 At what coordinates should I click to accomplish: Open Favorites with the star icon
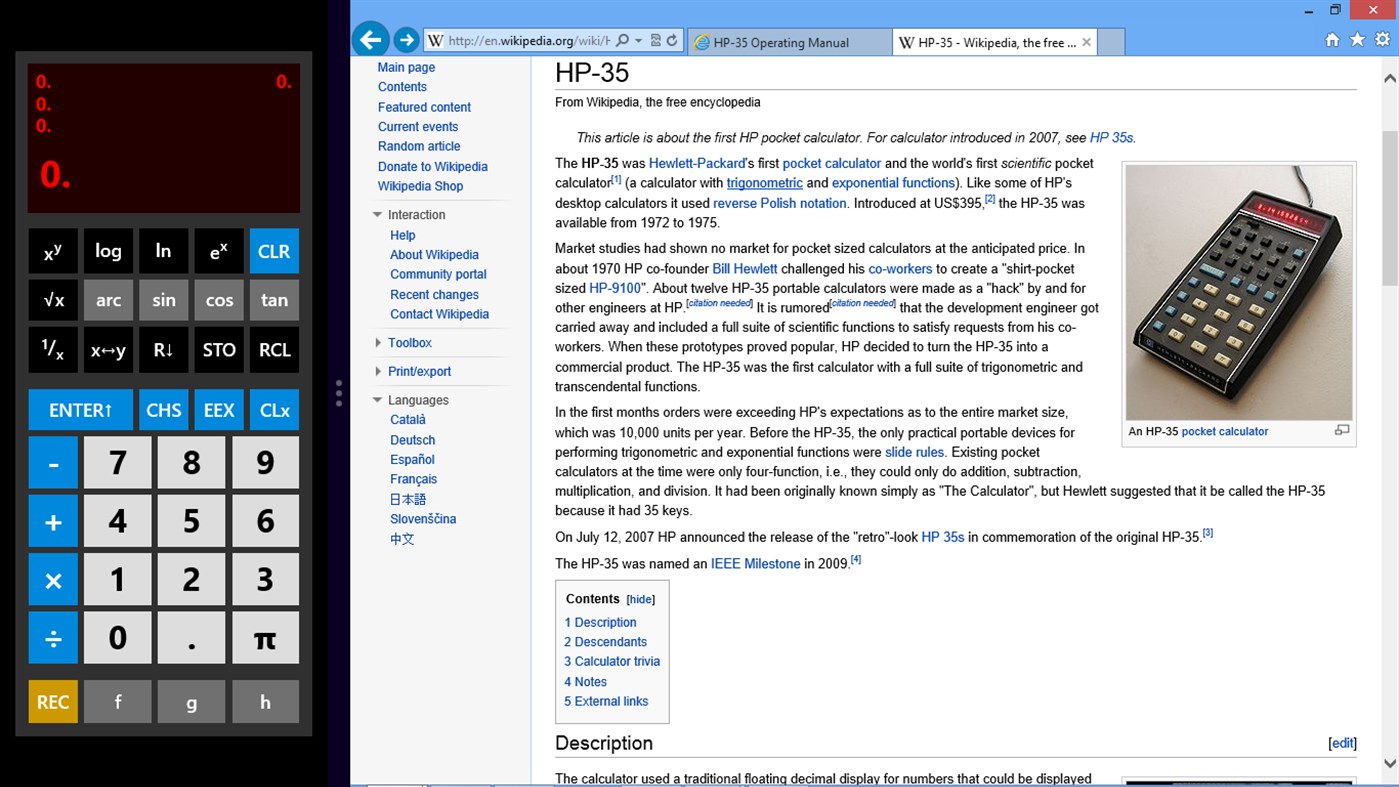click(x=1357, y=40)
